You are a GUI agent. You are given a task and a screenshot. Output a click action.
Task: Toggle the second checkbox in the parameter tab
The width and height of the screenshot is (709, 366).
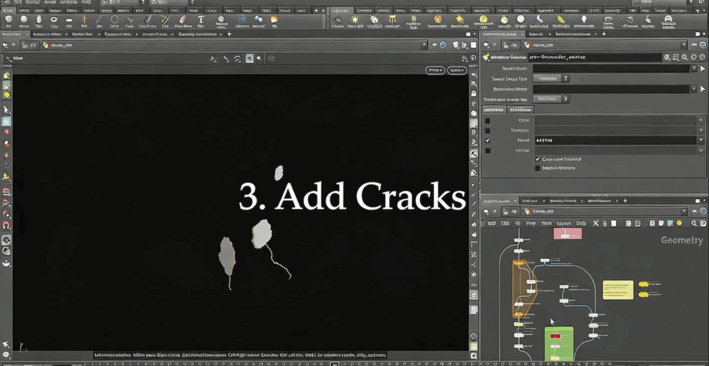[x=487, y=130]
